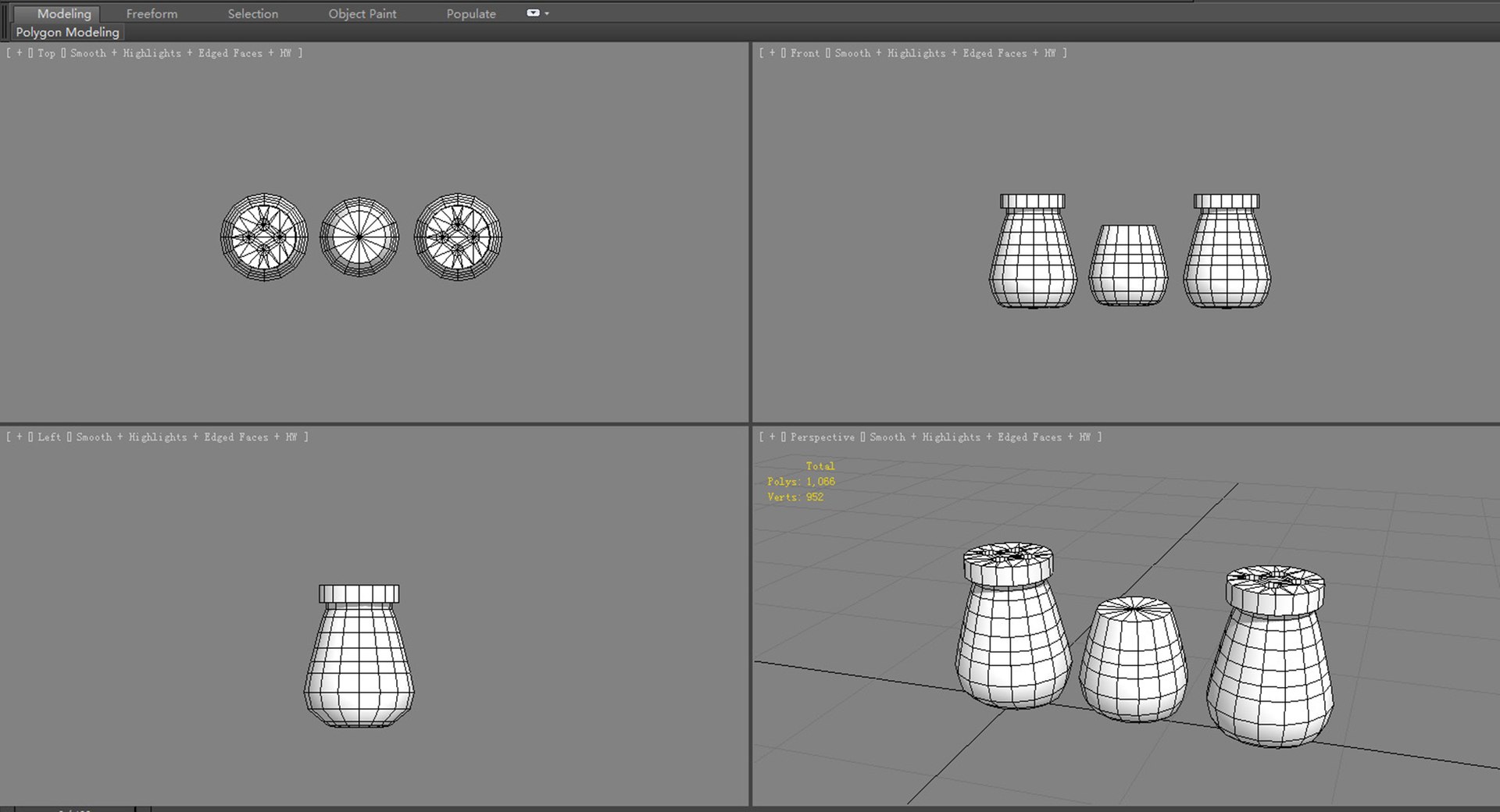Image resolution: width=1500 pixels, height=812 pixels.
Task: Click the 'Verts: 952' statistic text
Action: pyautogui.click(x=795, y=497)
